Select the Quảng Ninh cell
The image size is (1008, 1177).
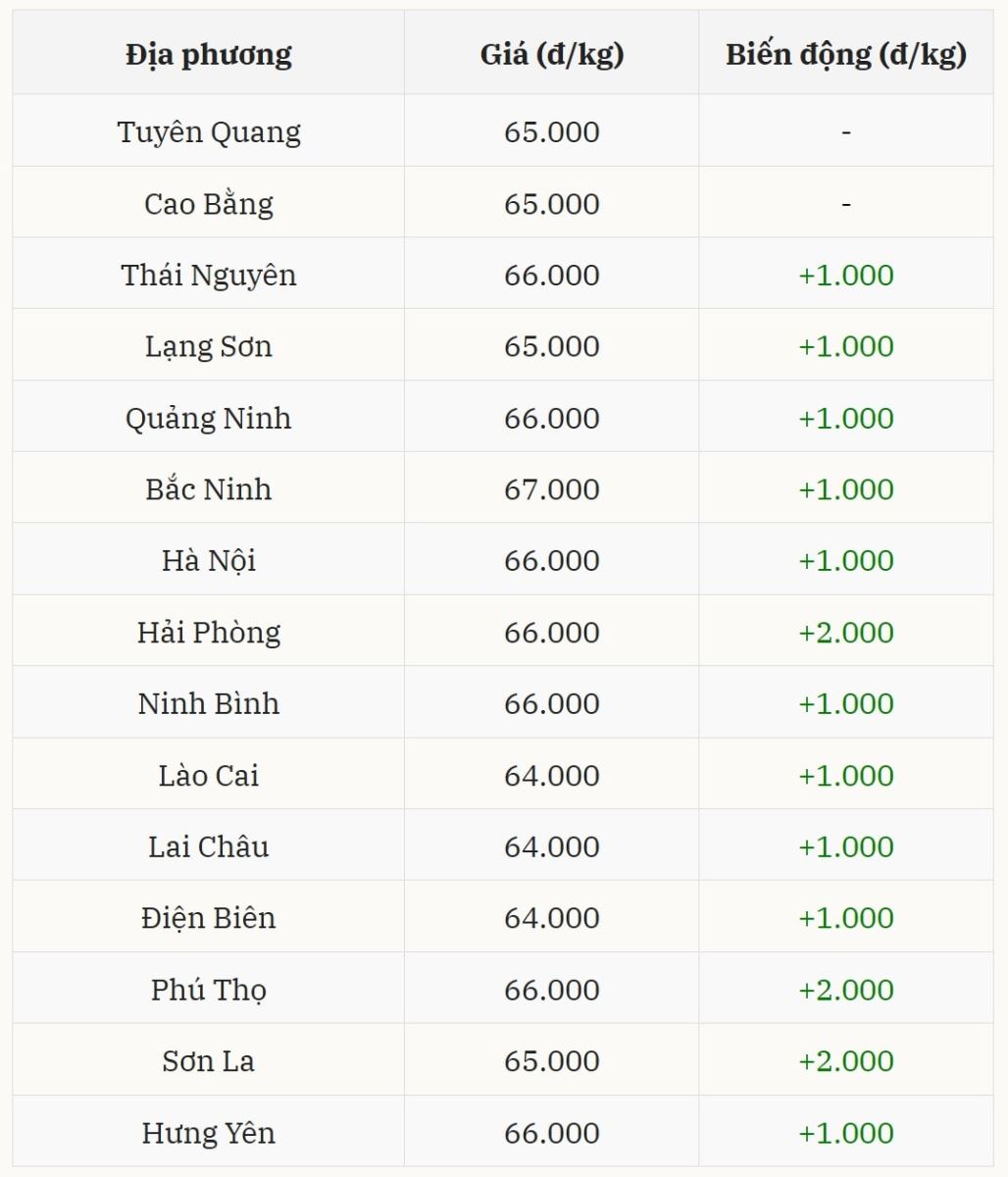[208, 418]
